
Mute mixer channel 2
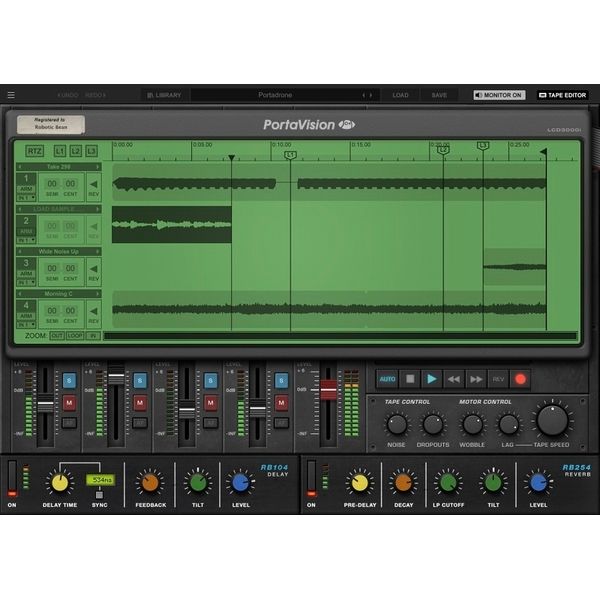pos(140,403)
